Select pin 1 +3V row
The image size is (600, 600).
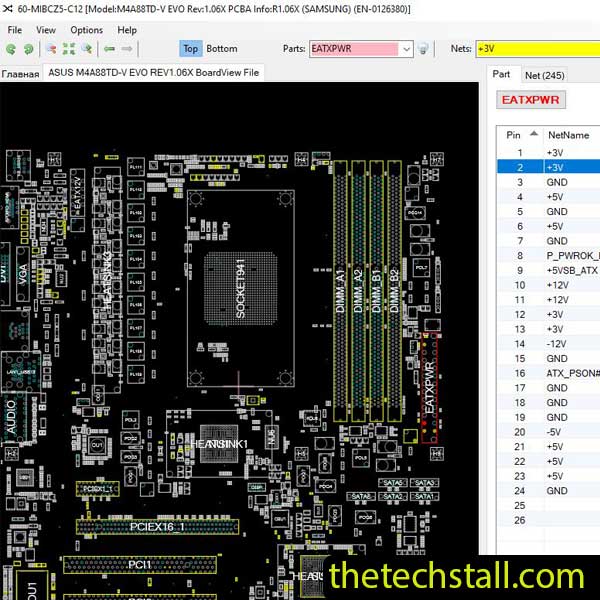[x=548, y=153]
